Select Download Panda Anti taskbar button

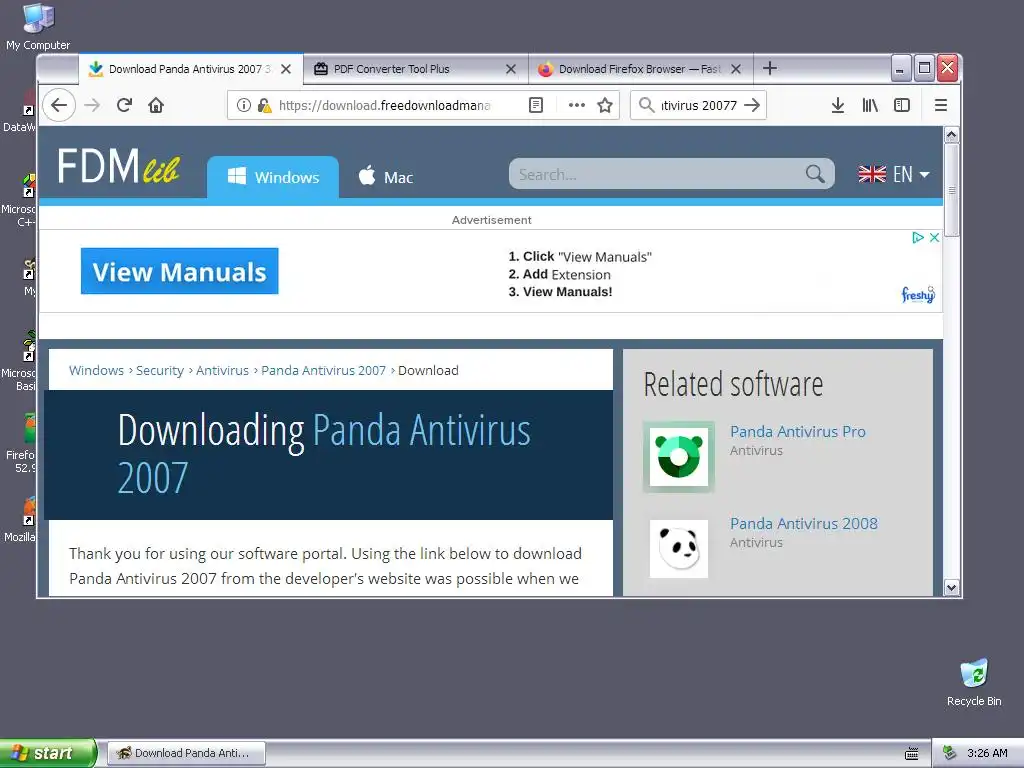pyautogui.click(x=186, y=753)
